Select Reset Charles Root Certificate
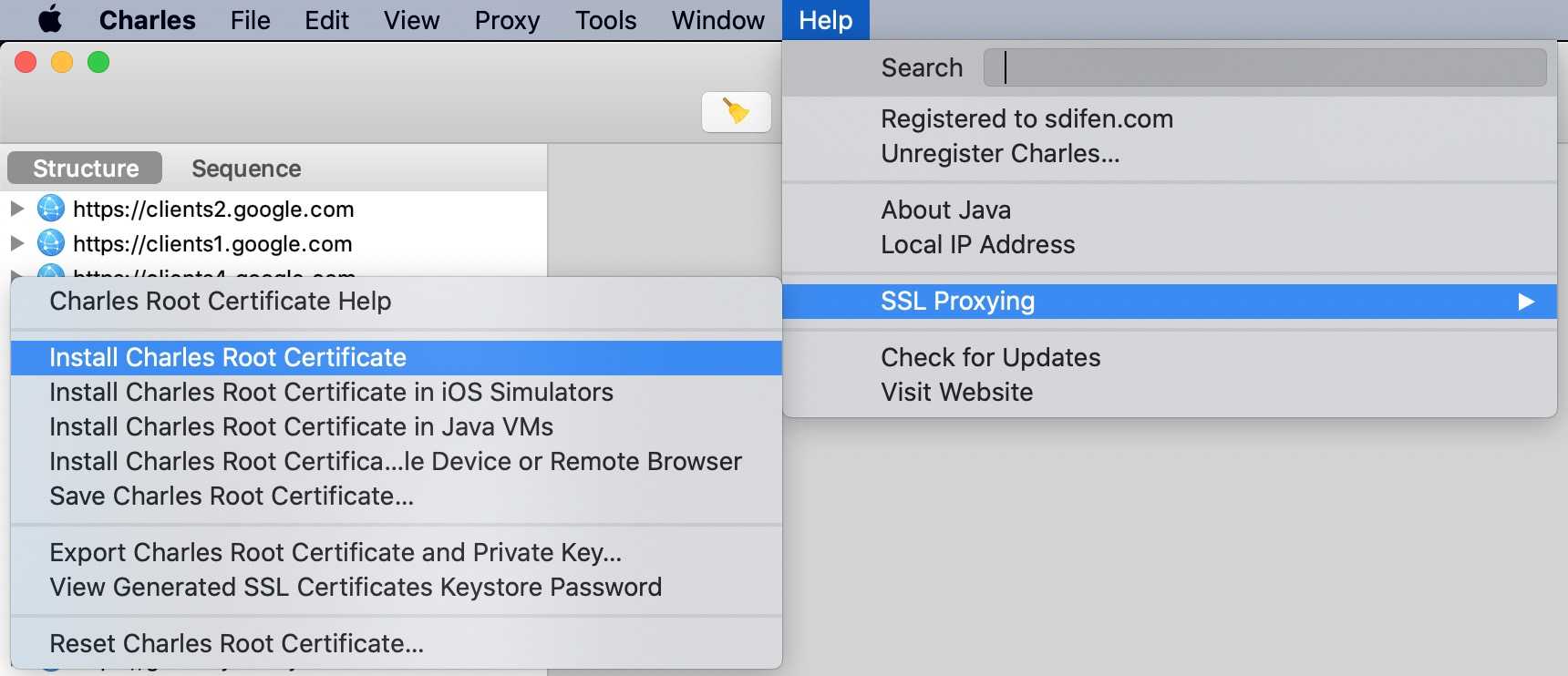 (x=236, y=643)
